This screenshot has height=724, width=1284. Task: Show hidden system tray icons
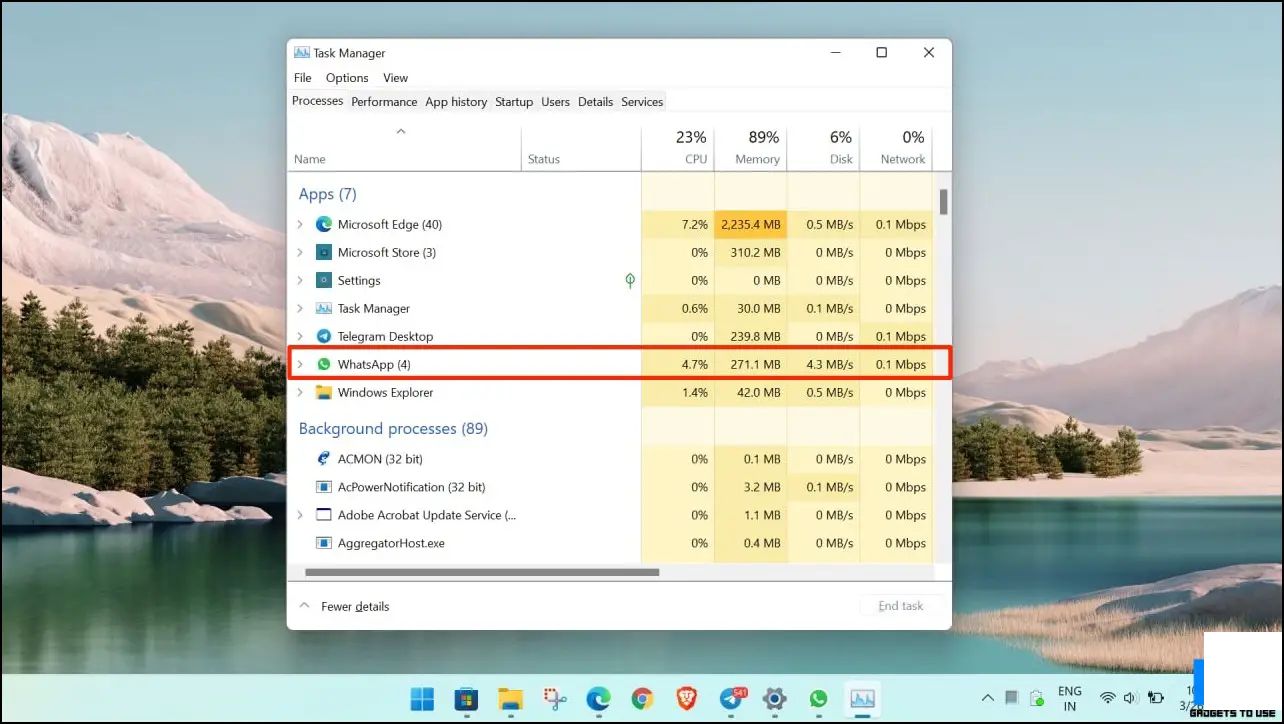(988, 698)
